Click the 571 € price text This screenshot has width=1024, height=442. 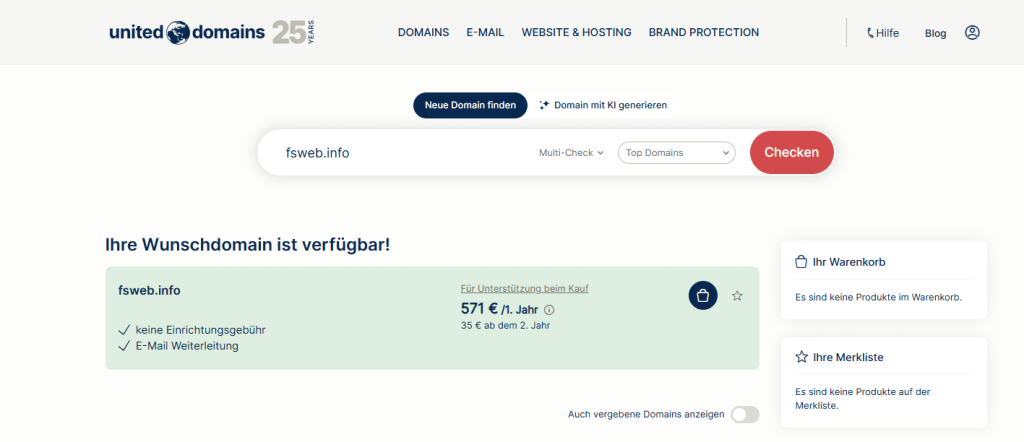(x=479, y=308)
